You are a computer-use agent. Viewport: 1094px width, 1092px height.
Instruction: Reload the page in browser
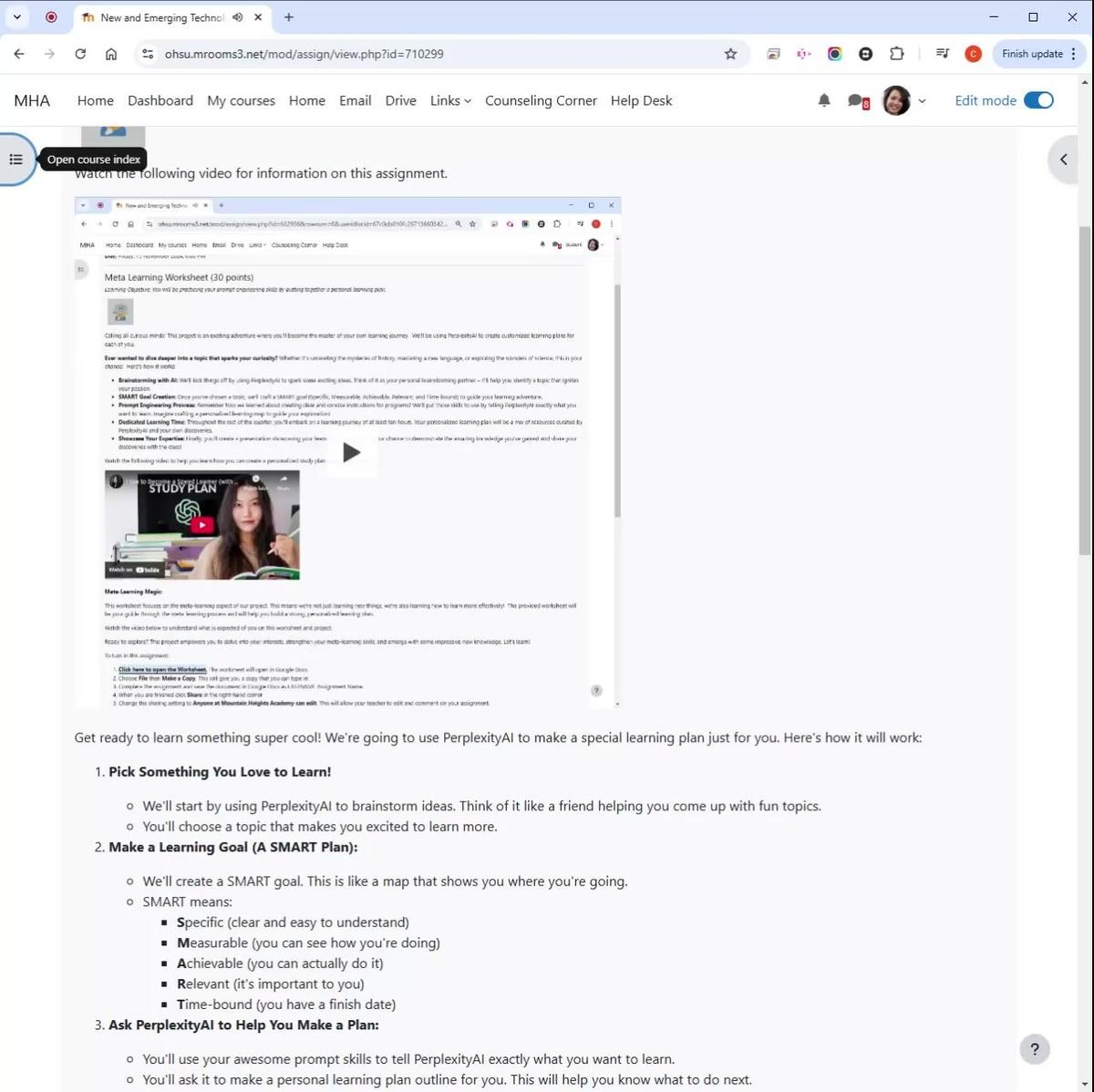coord(80,54)
